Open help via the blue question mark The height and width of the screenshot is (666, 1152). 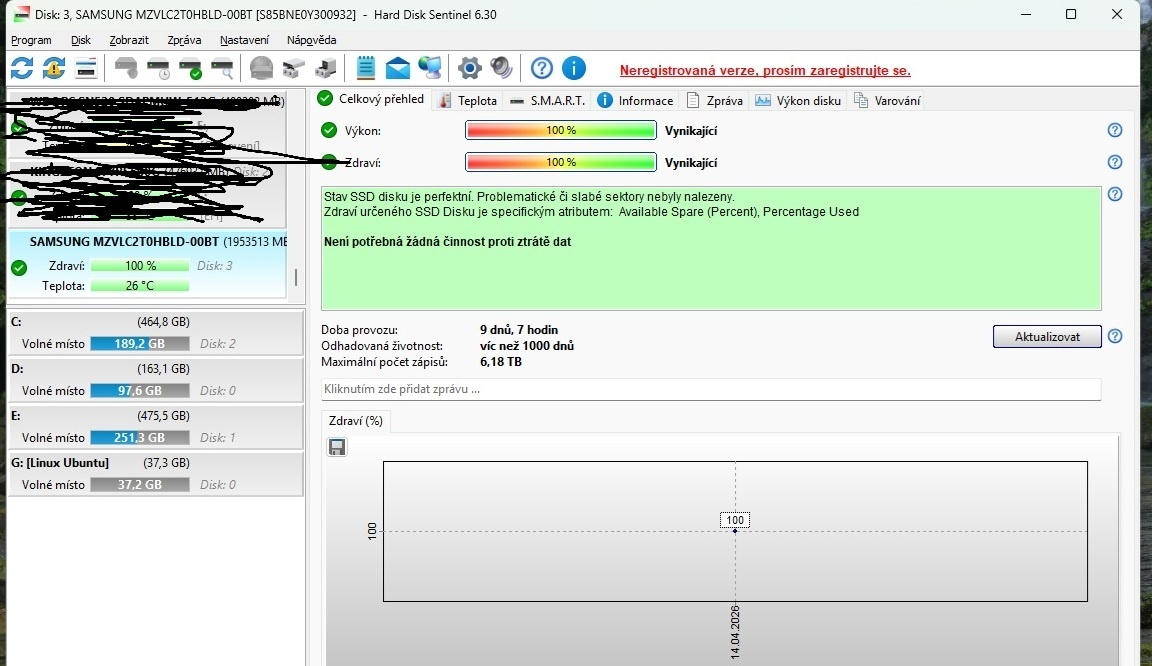(541, 68)
